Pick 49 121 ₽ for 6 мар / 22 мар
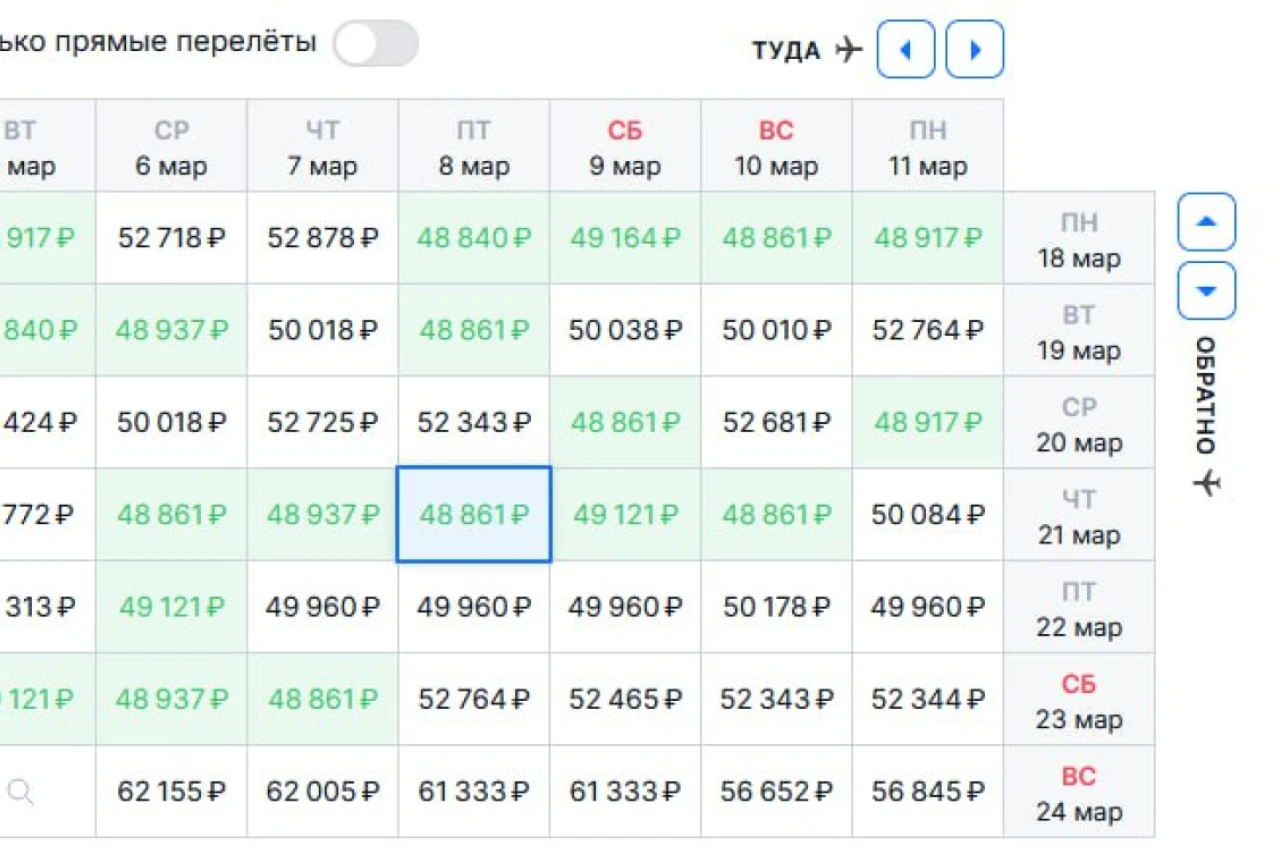Viewport: 1280px width, 854px height. pos(172,607)
